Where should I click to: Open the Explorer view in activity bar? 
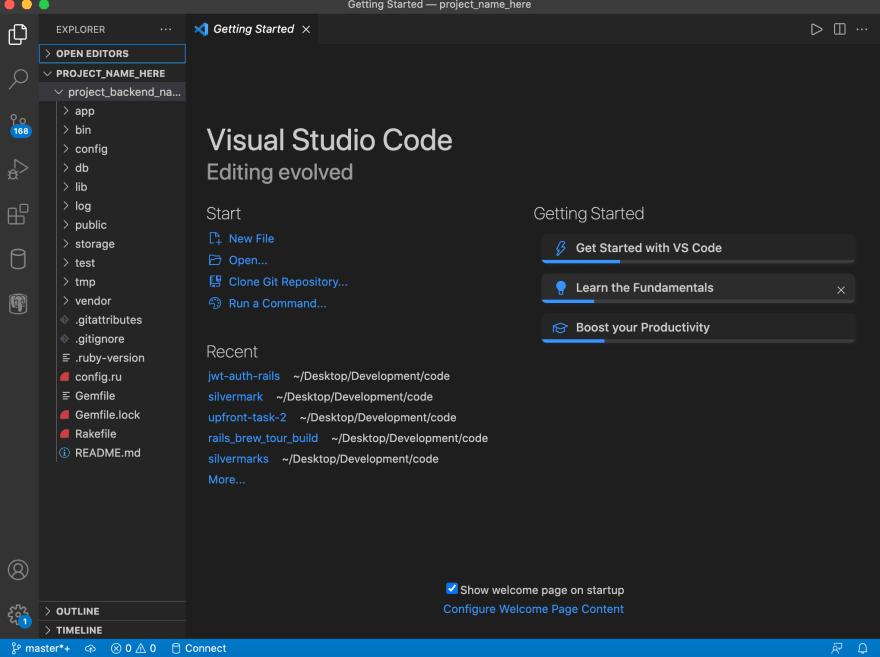[x=18, y=35]
